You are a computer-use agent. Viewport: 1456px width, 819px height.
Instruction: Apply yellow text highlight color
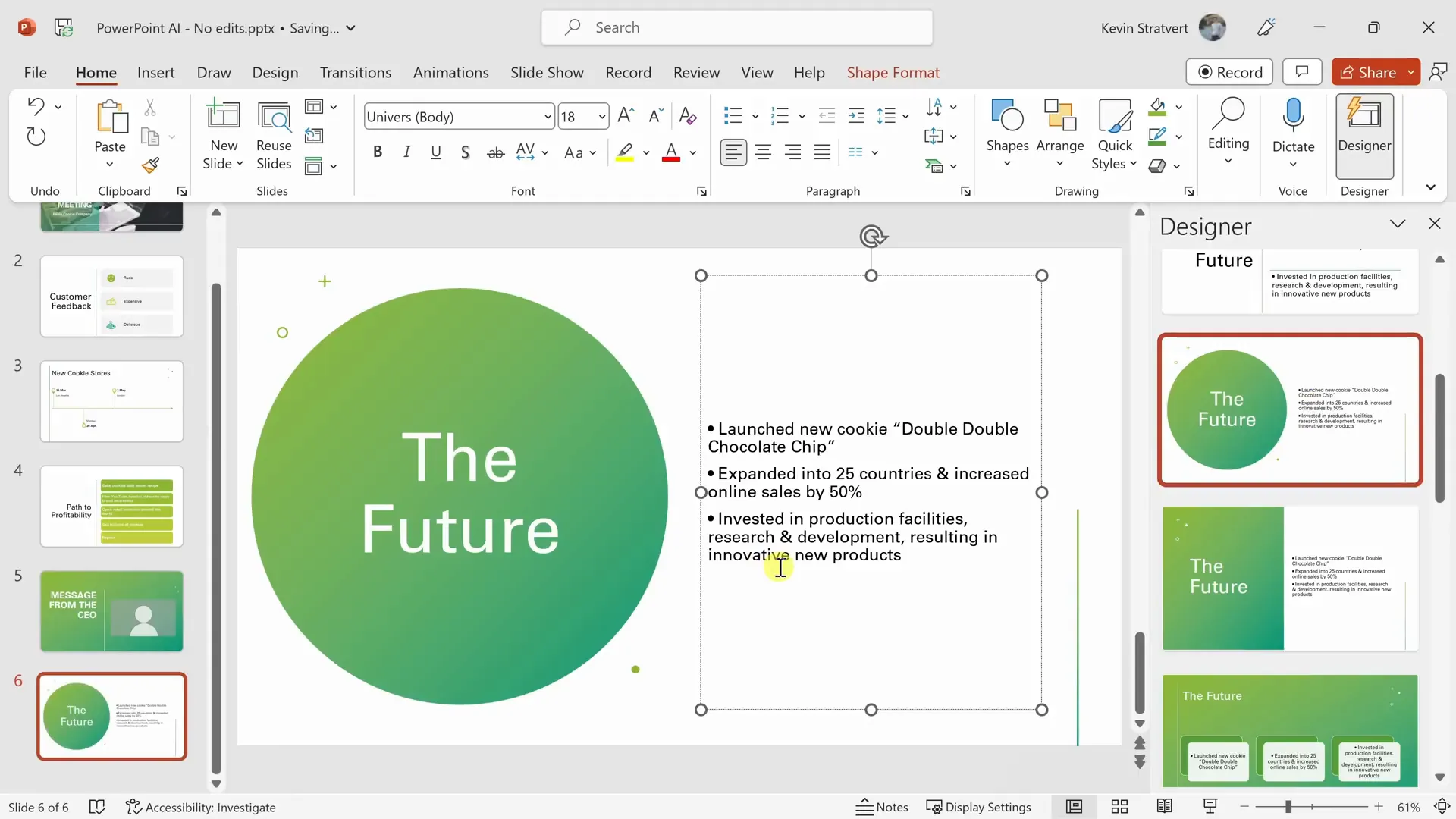(624, 152)
